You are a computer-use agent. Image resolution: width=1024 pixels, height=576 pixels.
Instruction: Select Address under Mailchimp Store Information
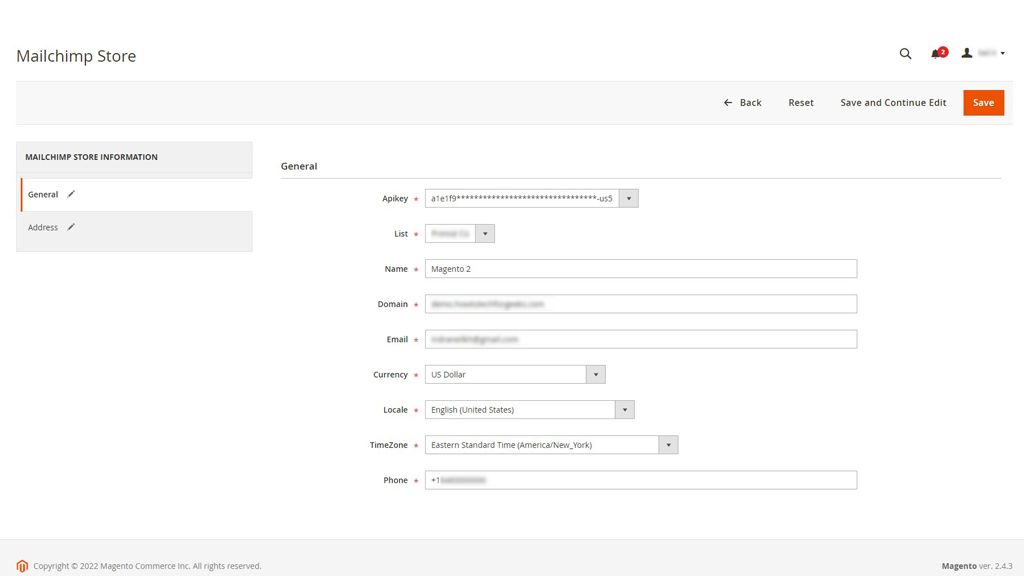(44, 227)
